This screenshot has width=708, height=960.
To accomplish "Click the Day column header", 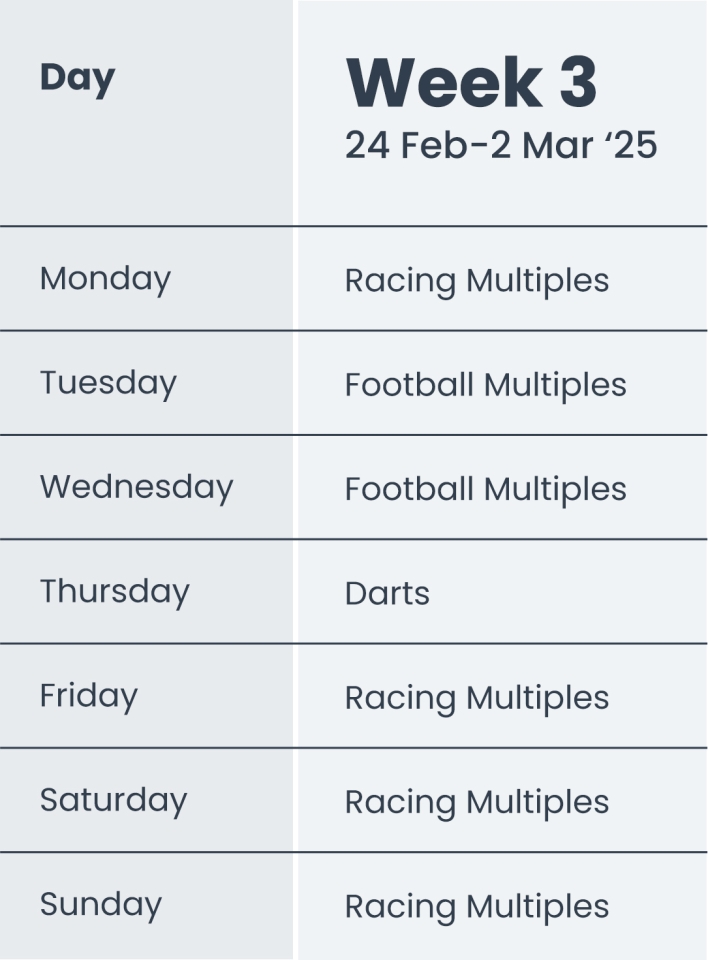I will tap(78, 78).
